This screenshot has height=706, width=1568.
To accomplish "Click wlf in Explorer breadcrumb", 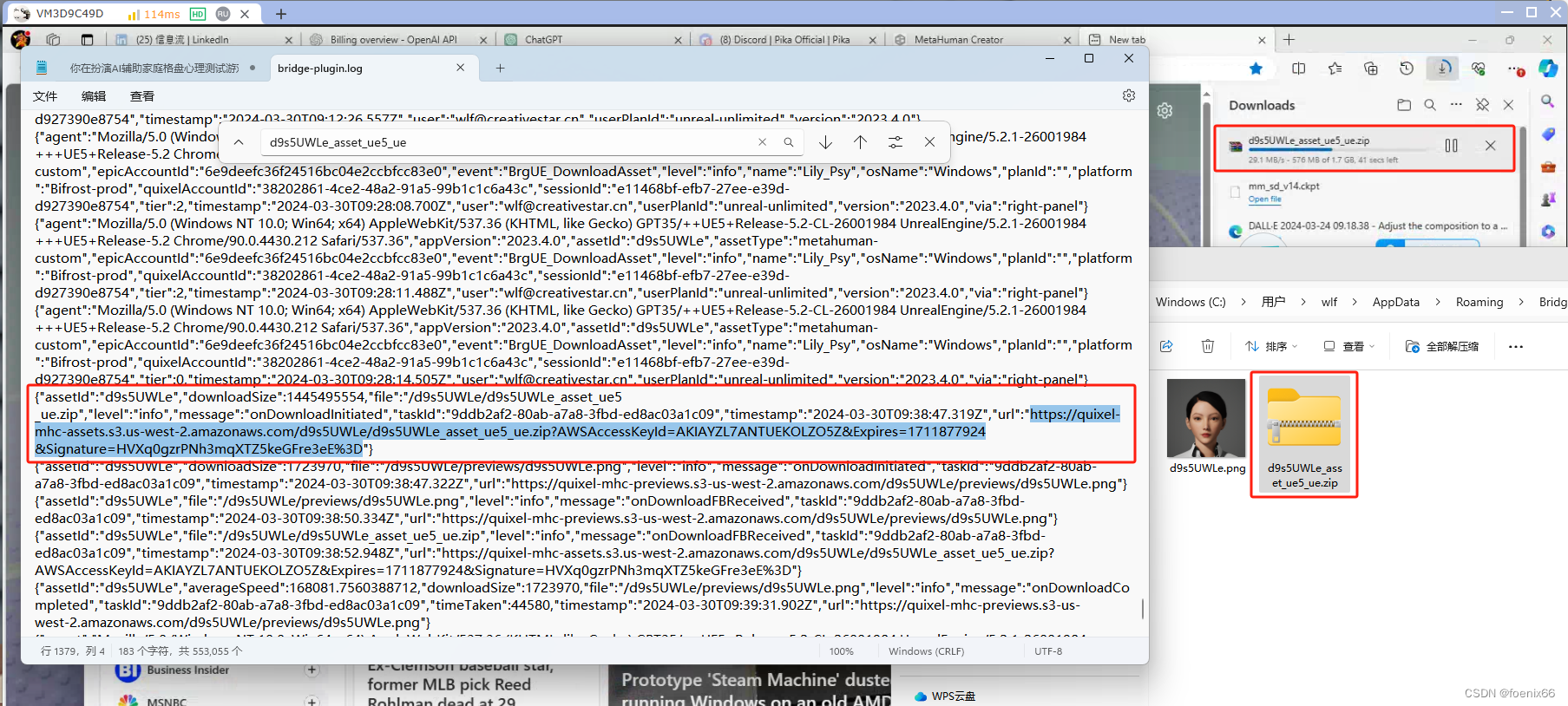I will (1329, 302).
